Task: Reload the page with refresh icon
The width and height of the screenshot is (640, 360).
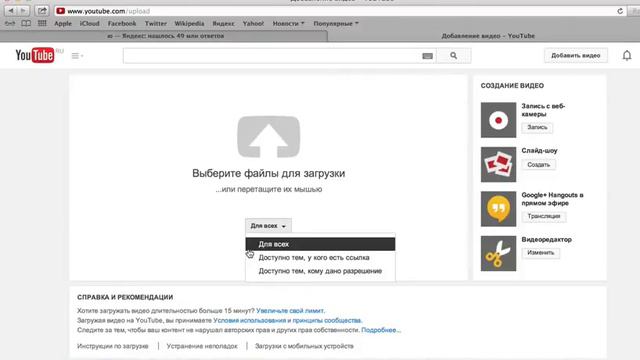Action: [620, 11]
